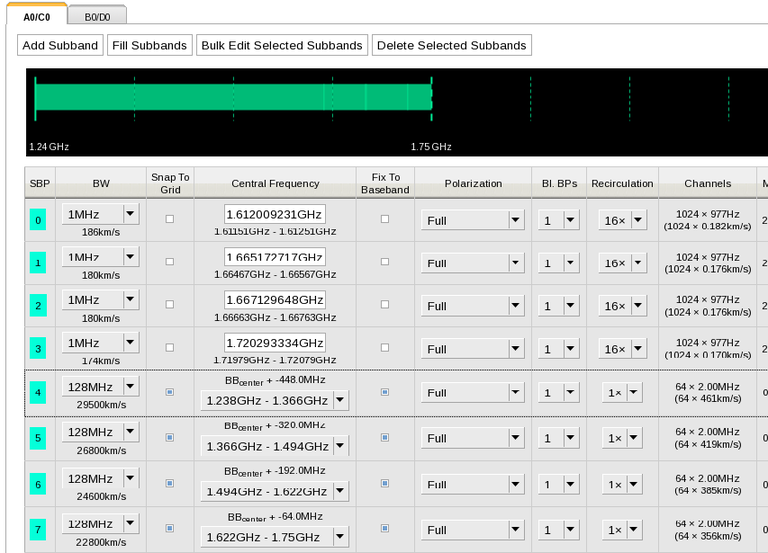Click the 1.667129648GHz central frequency field

(x=275, y=300)
